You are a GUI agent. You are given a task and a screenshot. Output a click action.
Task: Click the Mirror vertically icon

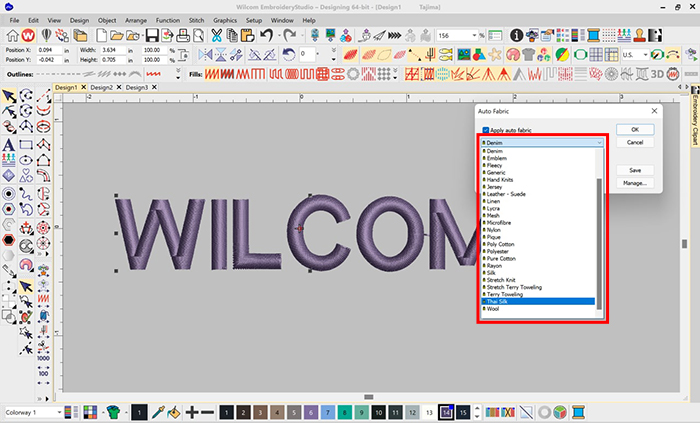[x=221, y=55]
